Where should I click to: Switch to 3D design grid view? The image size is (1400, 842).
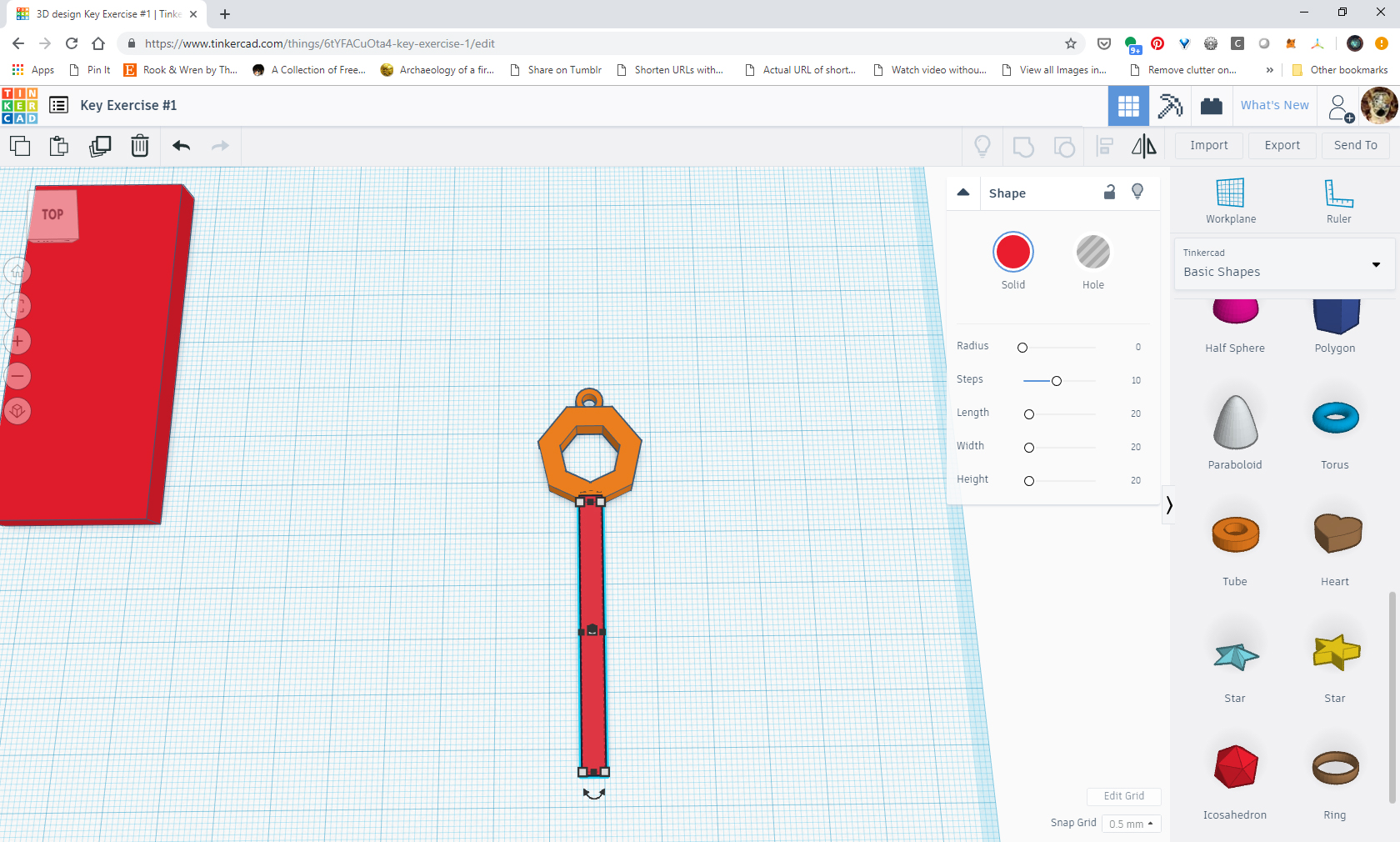[x=1128, y=106]
